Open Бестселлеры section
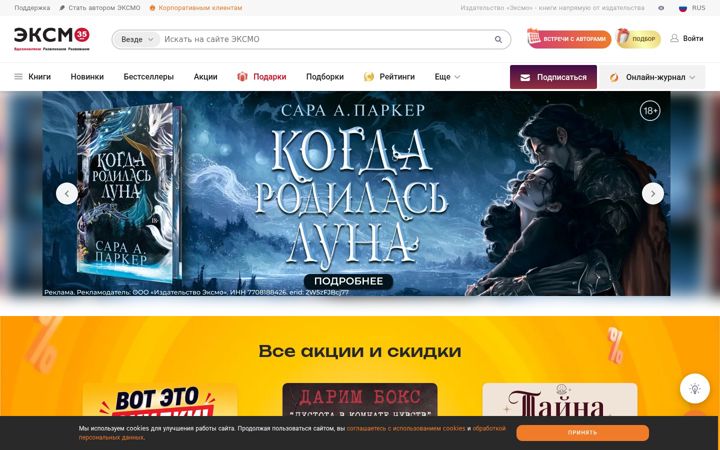This screenshot has height=450, width=720. pyautogui.click(x=148, y=77)
